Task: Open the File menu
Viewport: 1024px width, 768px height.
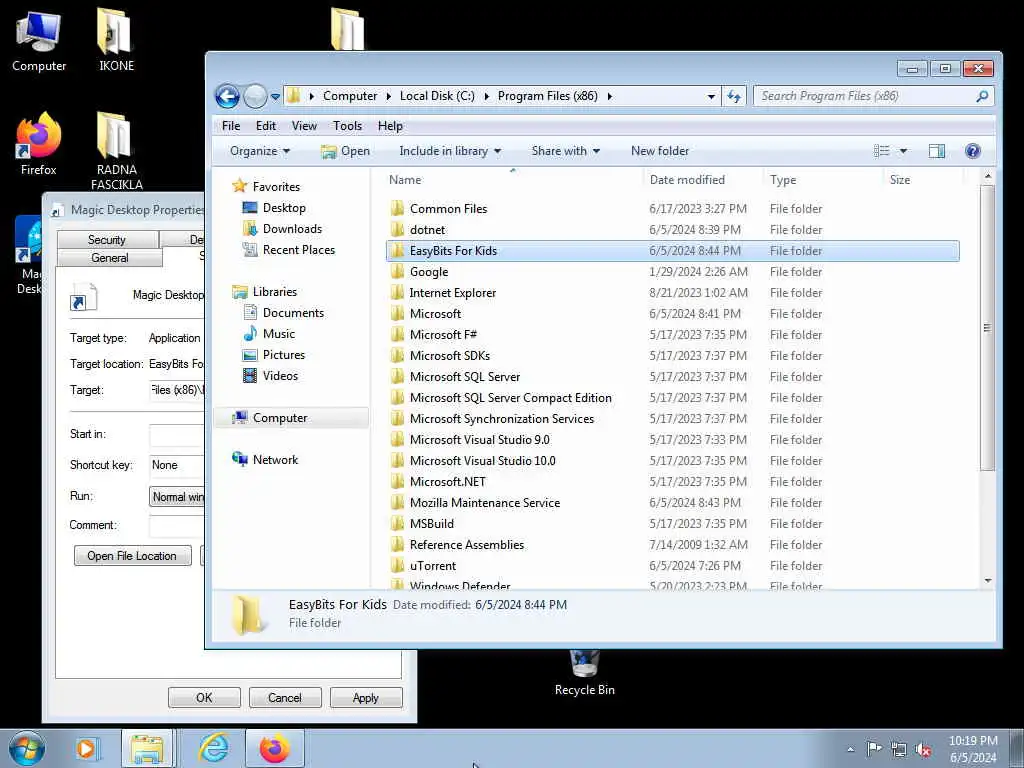Action: click(231, 126)
